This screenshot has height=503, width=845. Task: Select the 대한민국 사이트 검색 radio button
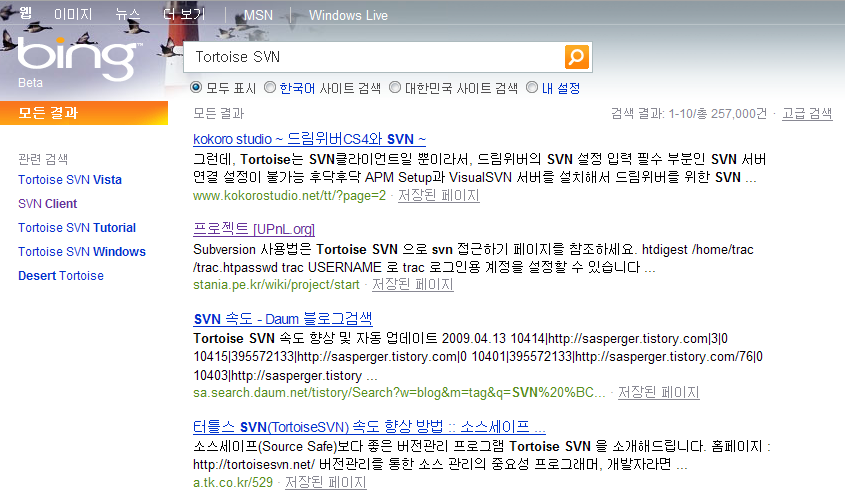click(x=395, y=87)
